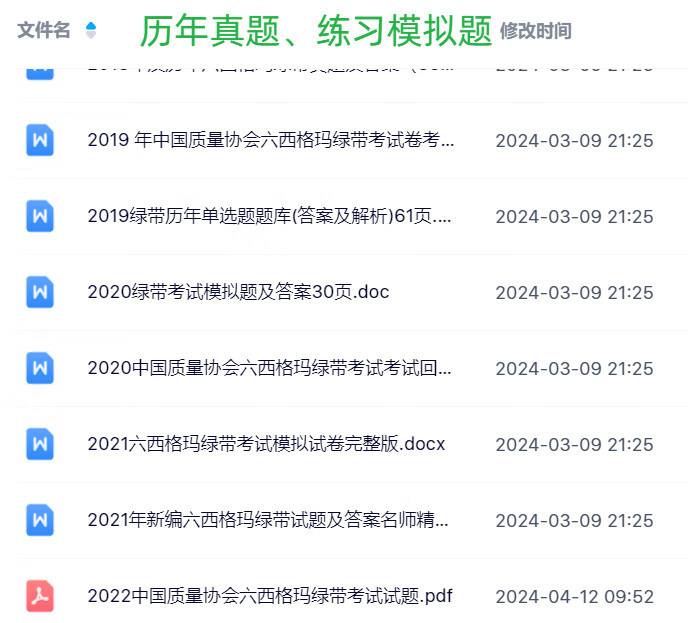Click modified time of 2020绿带考试模拟题及答案30页.doc

pos(574,293)
